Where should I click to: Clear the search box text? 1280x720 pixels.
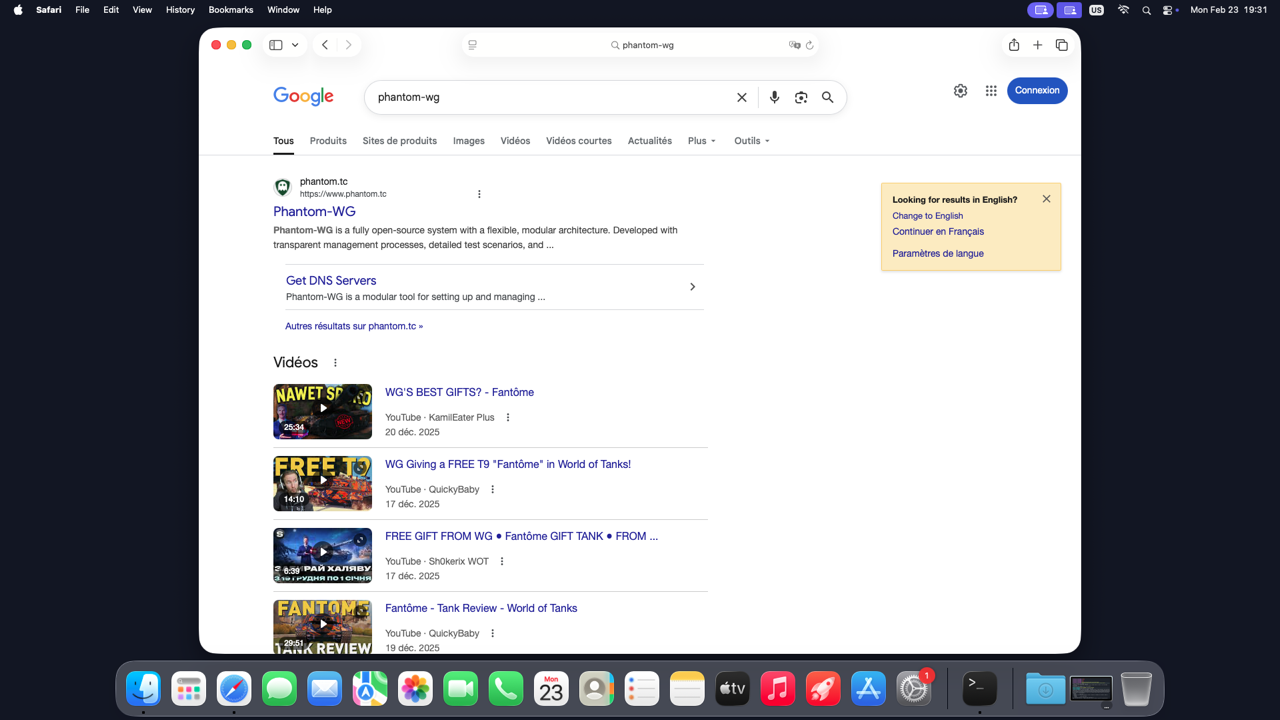click(x=742, y=97)
